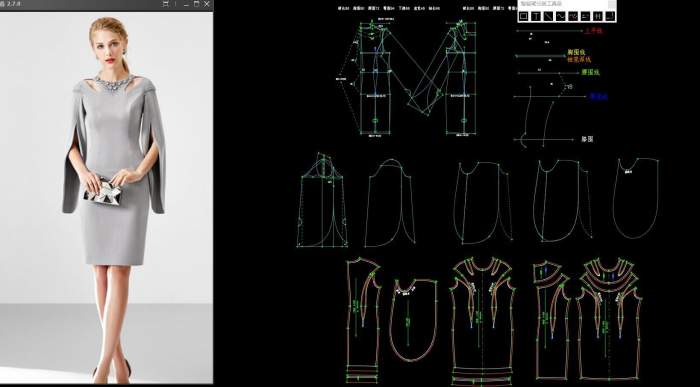
Task: Close the dress photo viewer window
Action: point(207,4)
